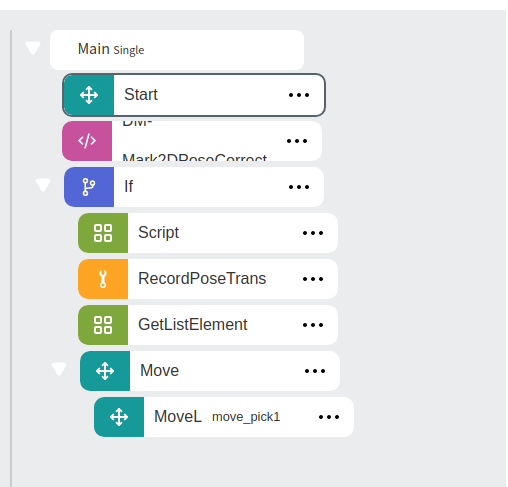Click the orange wrench icon on RecordPoseTrans

[x=103, y=279]
